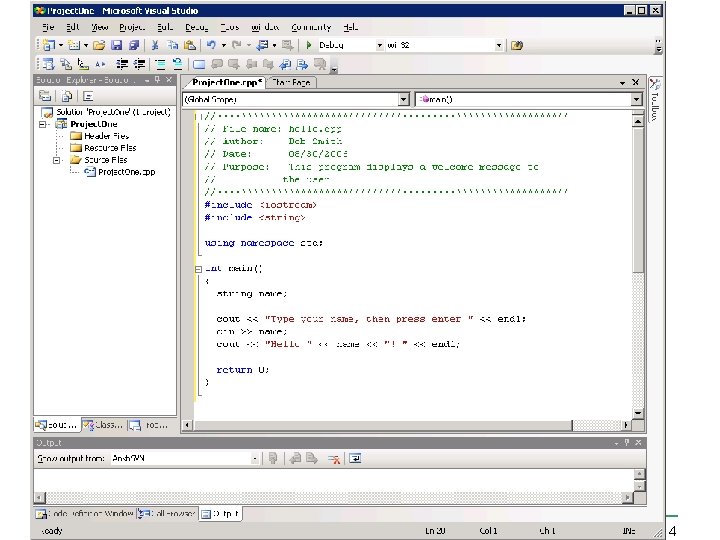Click Solution Explorer Properties icon
Viewport: 720px width, 540px height.
[45, 96]
